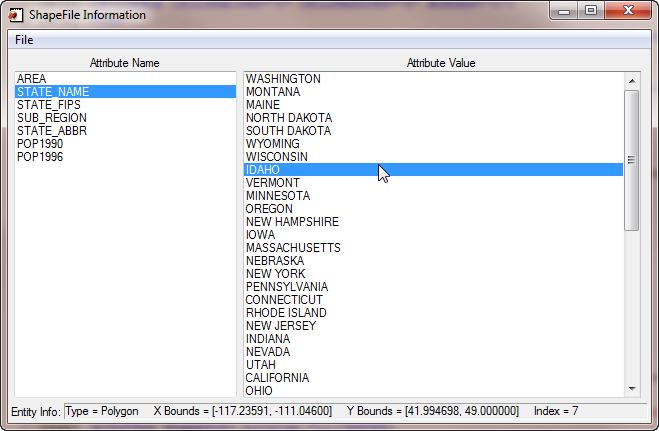Choose the NORTH DAKOTA value
Screen dimensions: 659x431
pos(433,118)
